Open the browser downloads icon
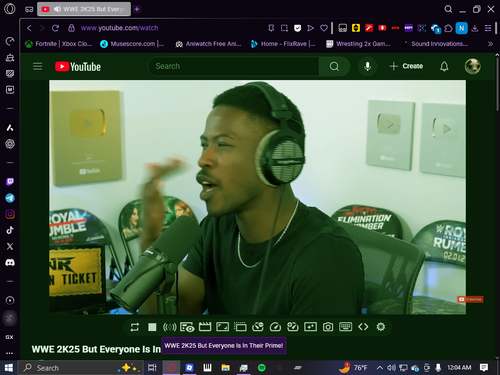500x375 pixels. pos(475,28)
